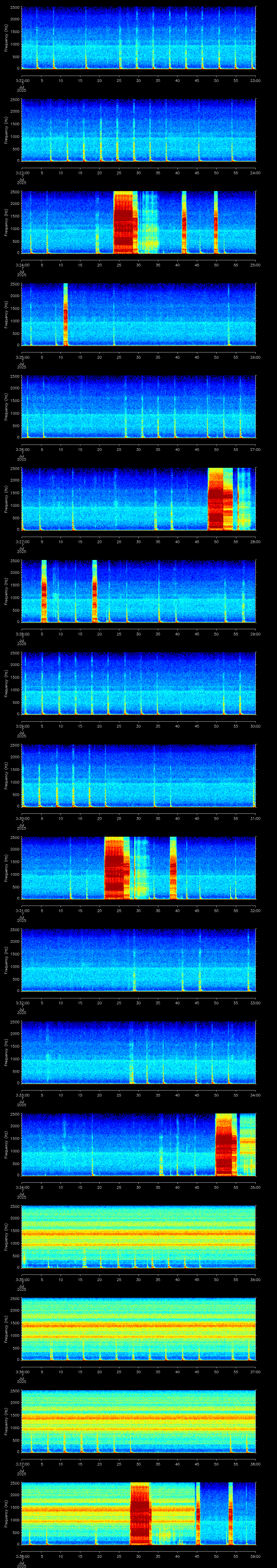Image resolution: width=277 pixels, height=1568 pixels.
Task: Select the 3:27:00 time axis label
Action: tap(22, 542)
